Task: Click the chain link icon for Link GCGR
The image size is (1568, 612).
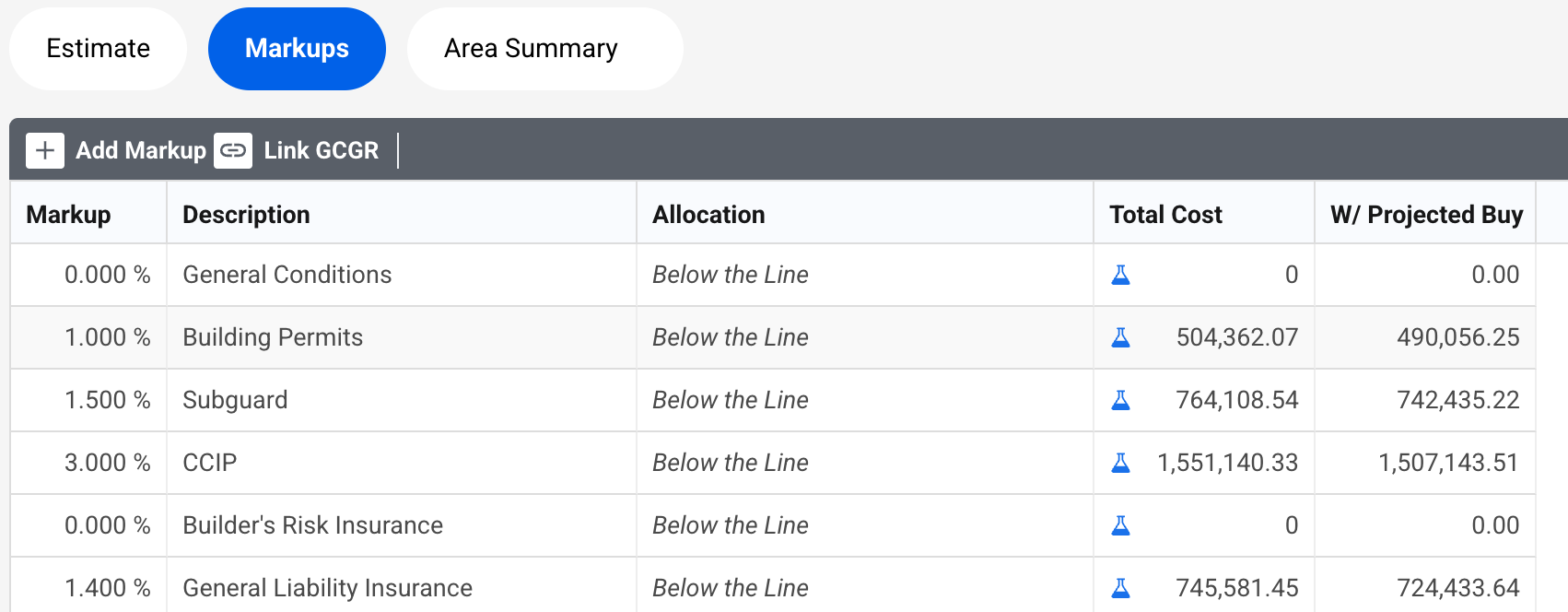Action: (x=233, y=150)
